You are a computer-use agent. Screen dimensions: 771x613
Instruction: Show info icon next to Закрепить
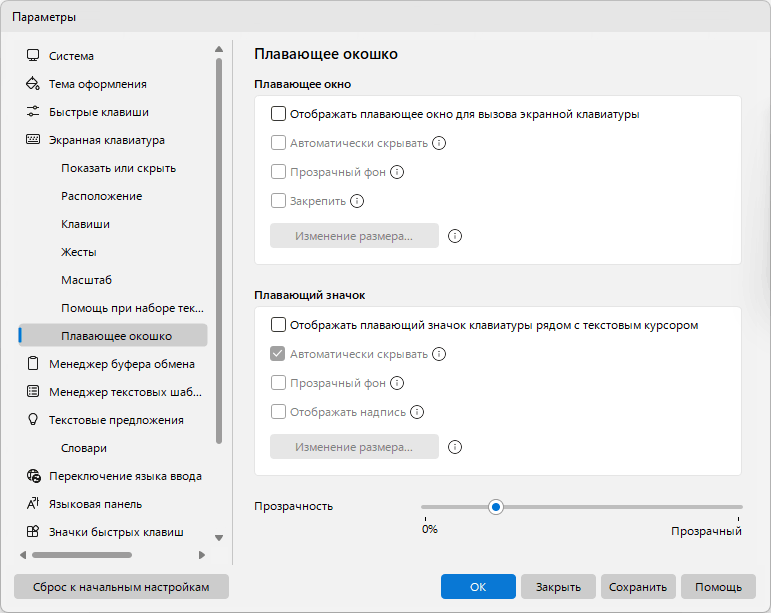tap(357, 201)
